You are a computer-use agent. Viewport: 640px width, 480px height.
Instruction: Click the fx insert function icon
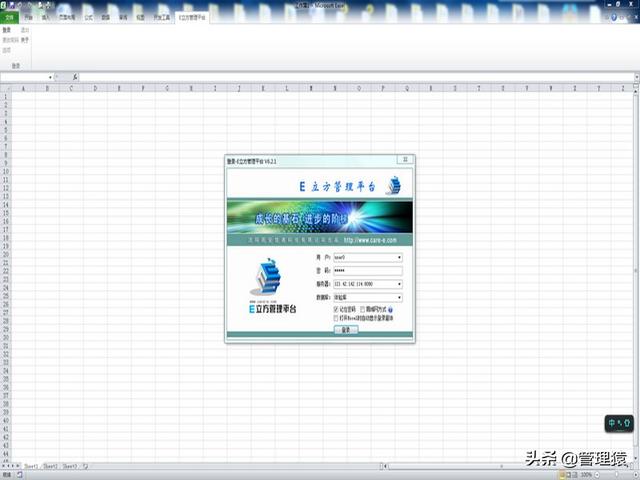coord(75,77)
